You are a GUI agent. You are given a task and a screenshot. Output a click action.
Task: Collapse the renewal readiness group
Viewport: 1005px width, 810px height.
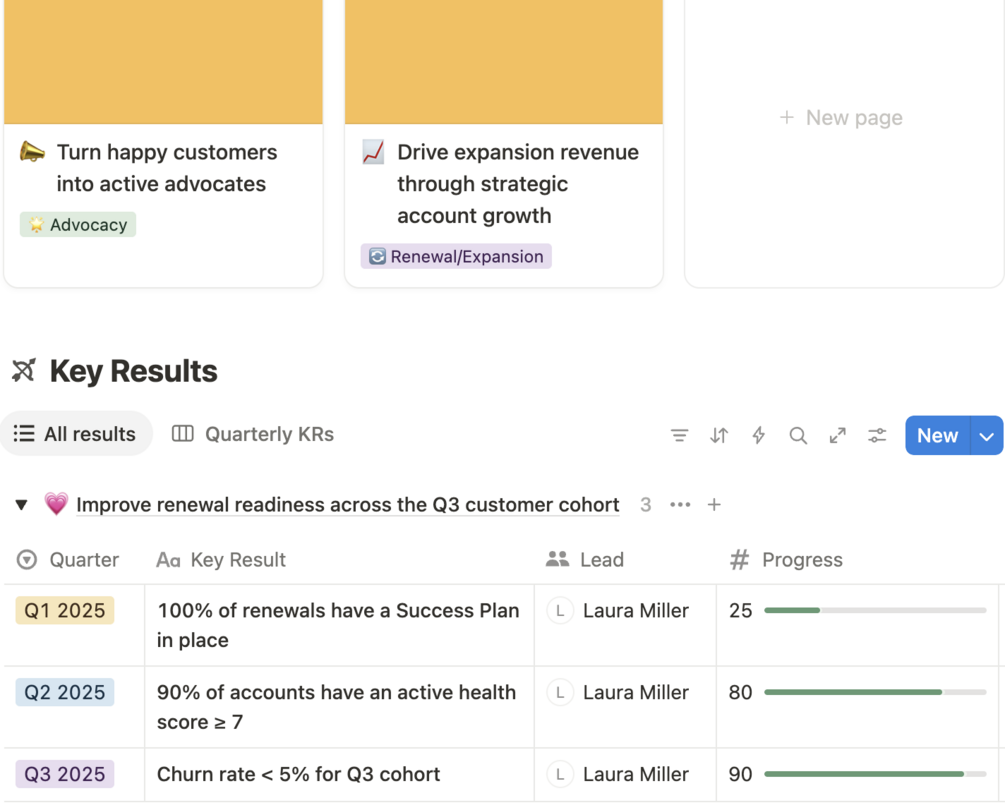point(21,505)
